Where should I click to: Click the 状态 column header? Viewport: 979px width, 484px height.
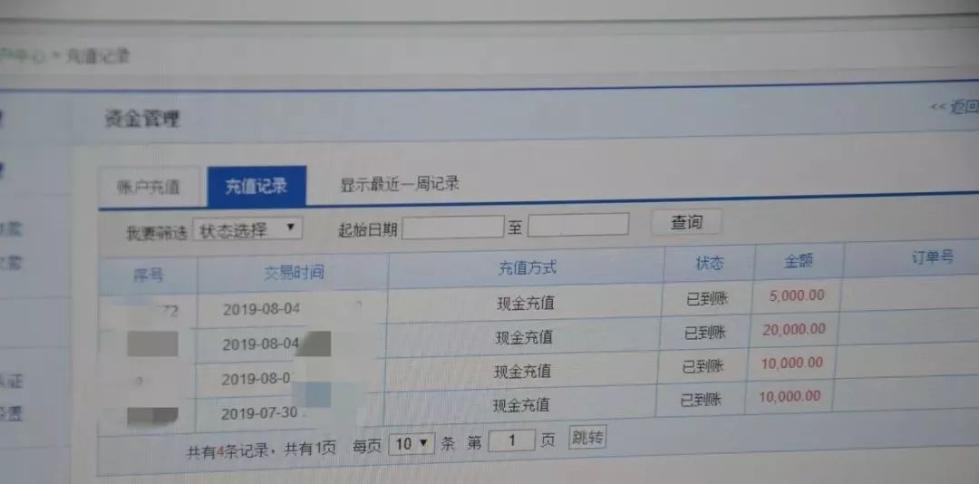tap(709, 264)
